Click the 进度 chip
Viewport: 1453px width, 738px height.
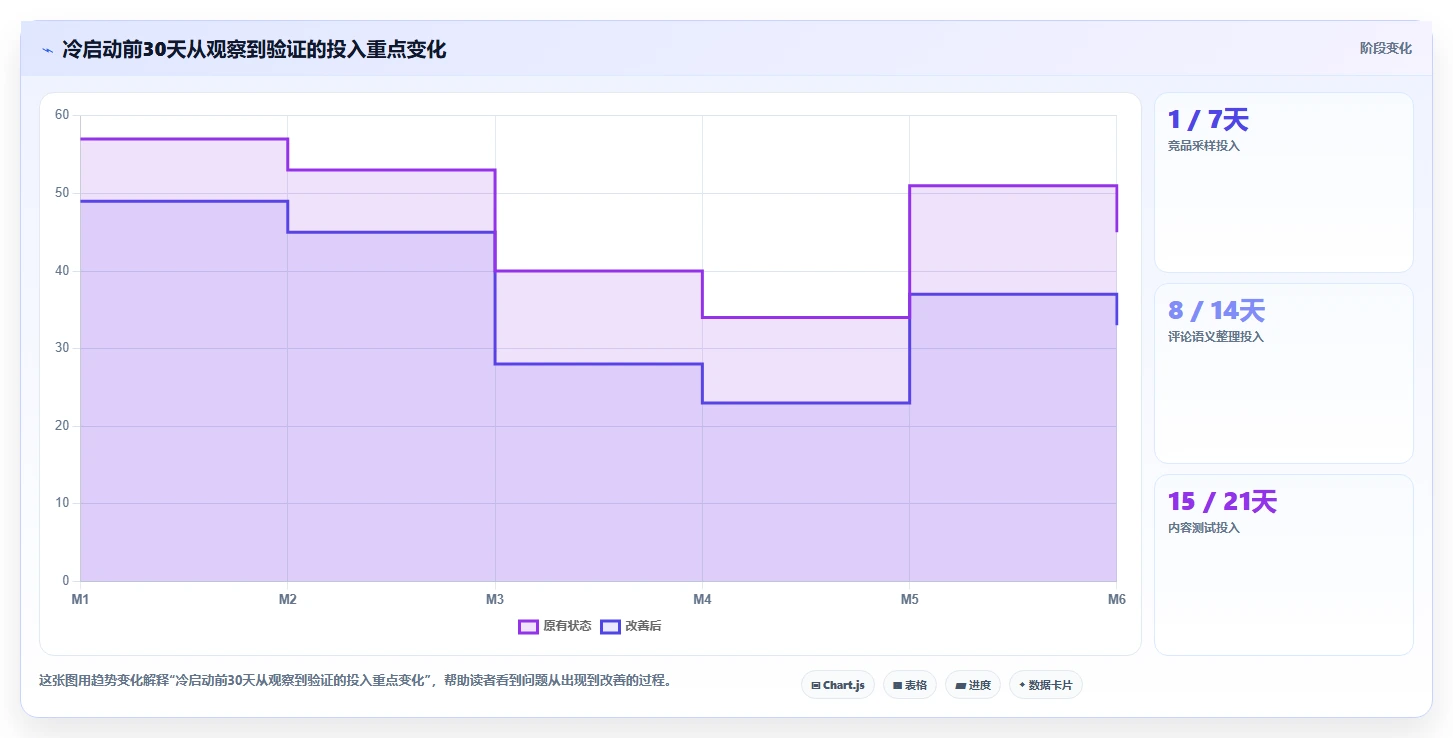tap(973, 685)
